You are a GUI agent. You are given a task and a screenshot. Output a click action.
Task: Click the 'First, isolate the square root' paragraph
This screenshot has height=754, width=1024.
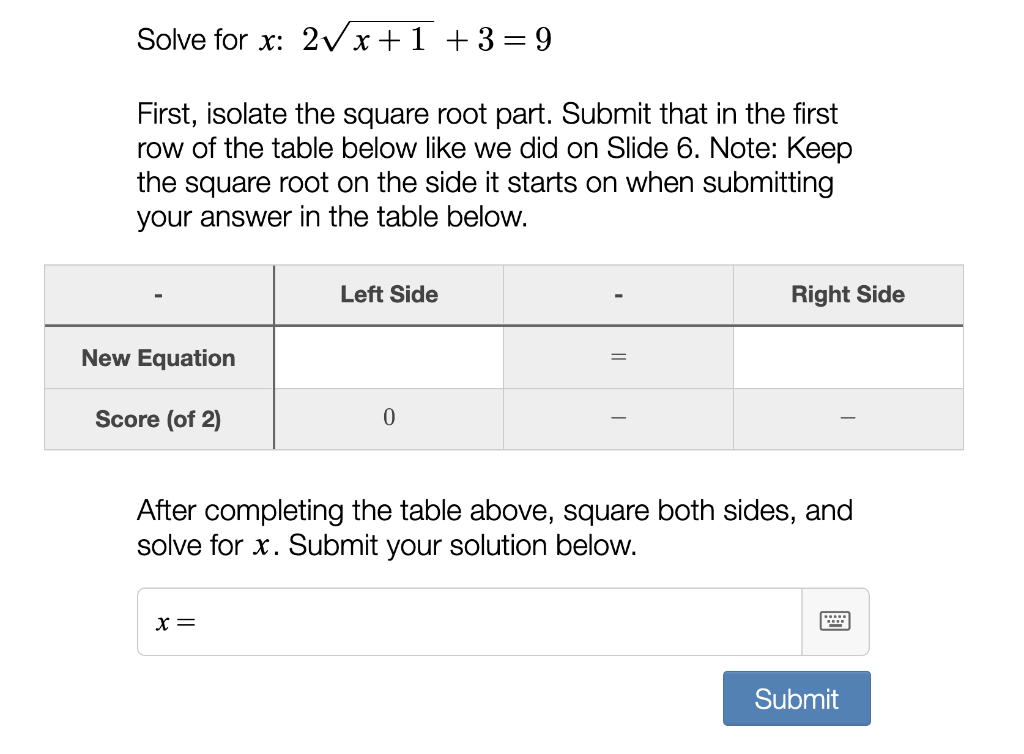point(494,165)
